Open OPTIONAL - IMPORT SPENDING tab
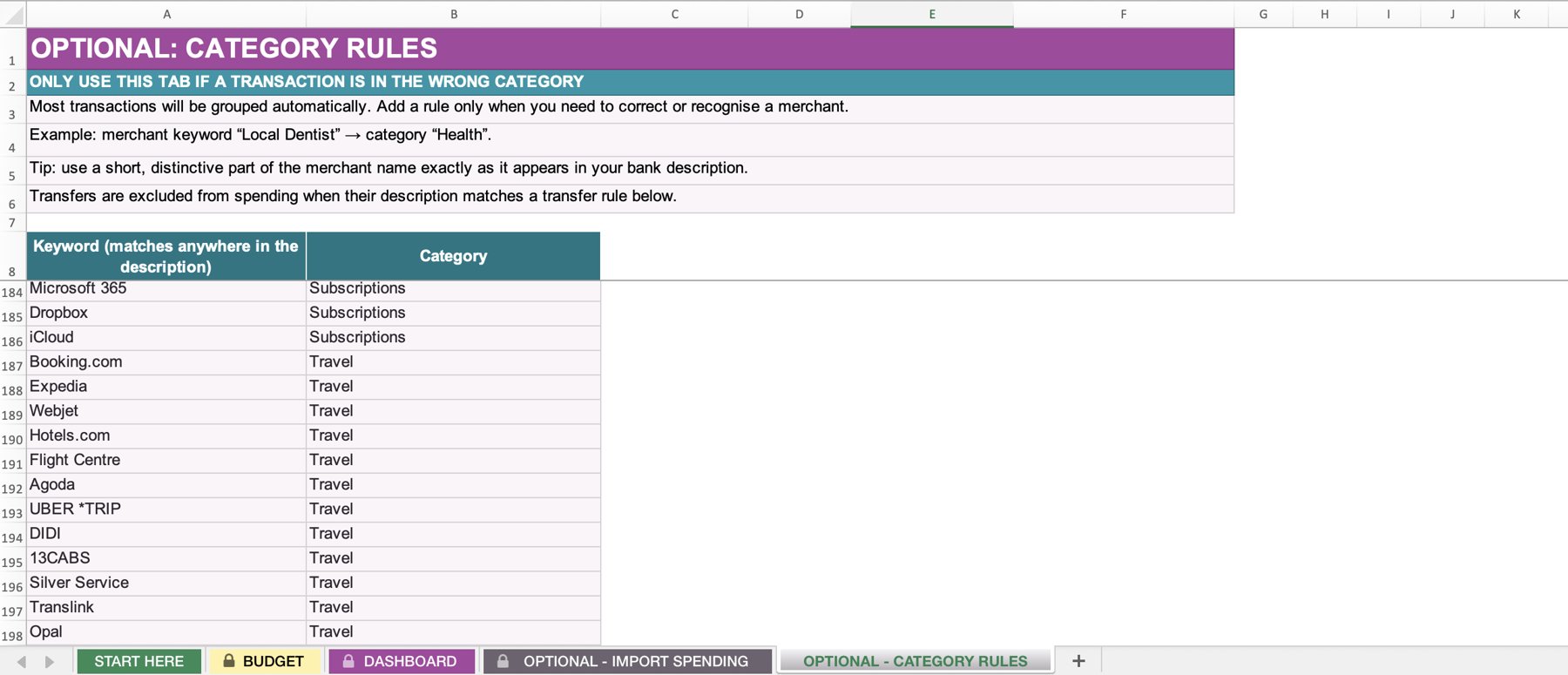This screenshot has width=1568, height=675. (x=627, y=661)
